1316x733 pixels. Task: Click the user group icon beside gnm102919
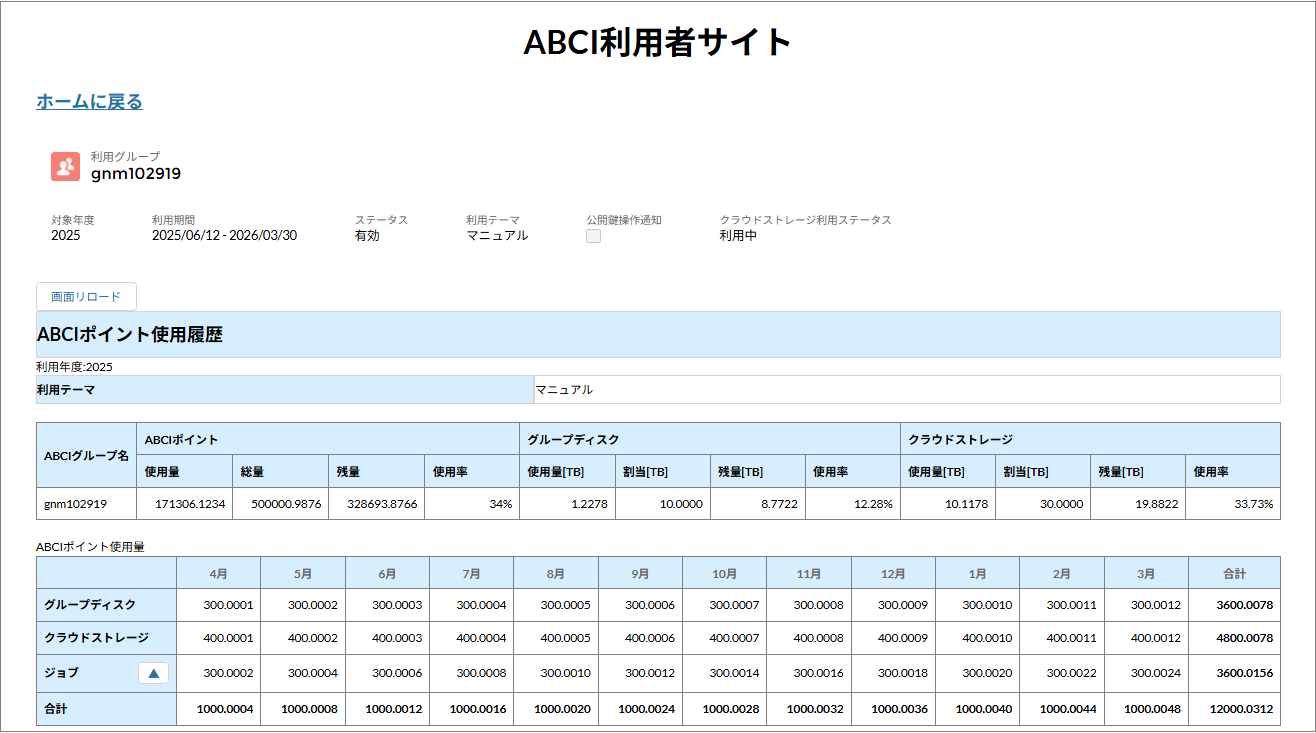click(66, 166)
